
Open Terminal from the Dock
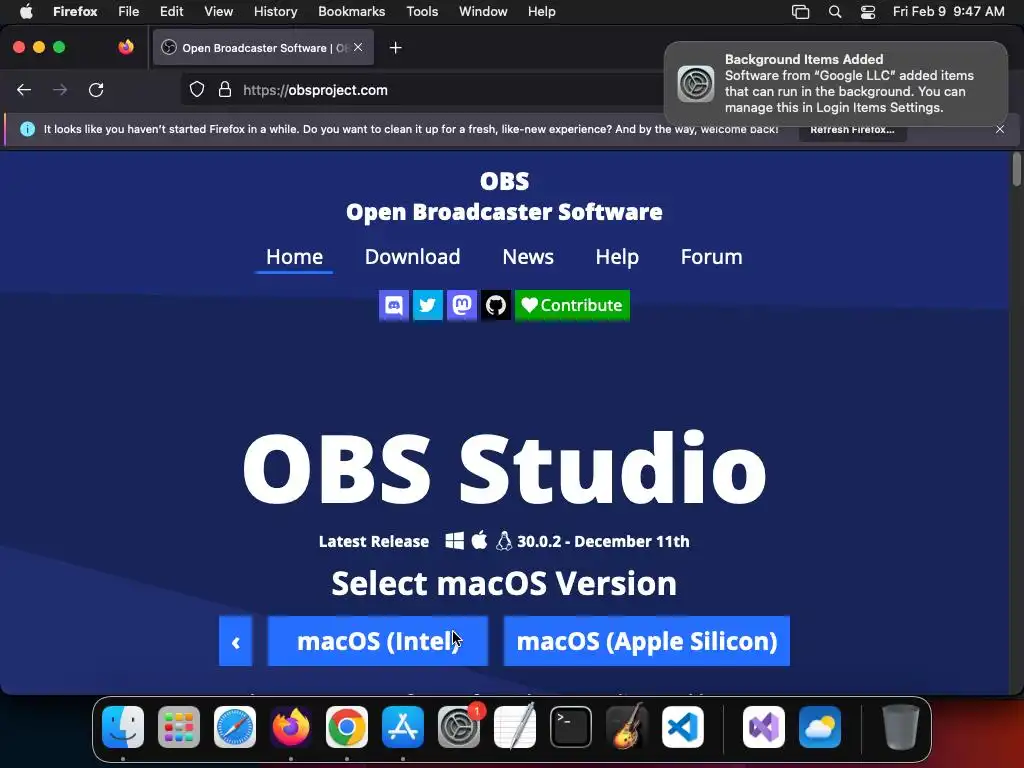(571, 727)
